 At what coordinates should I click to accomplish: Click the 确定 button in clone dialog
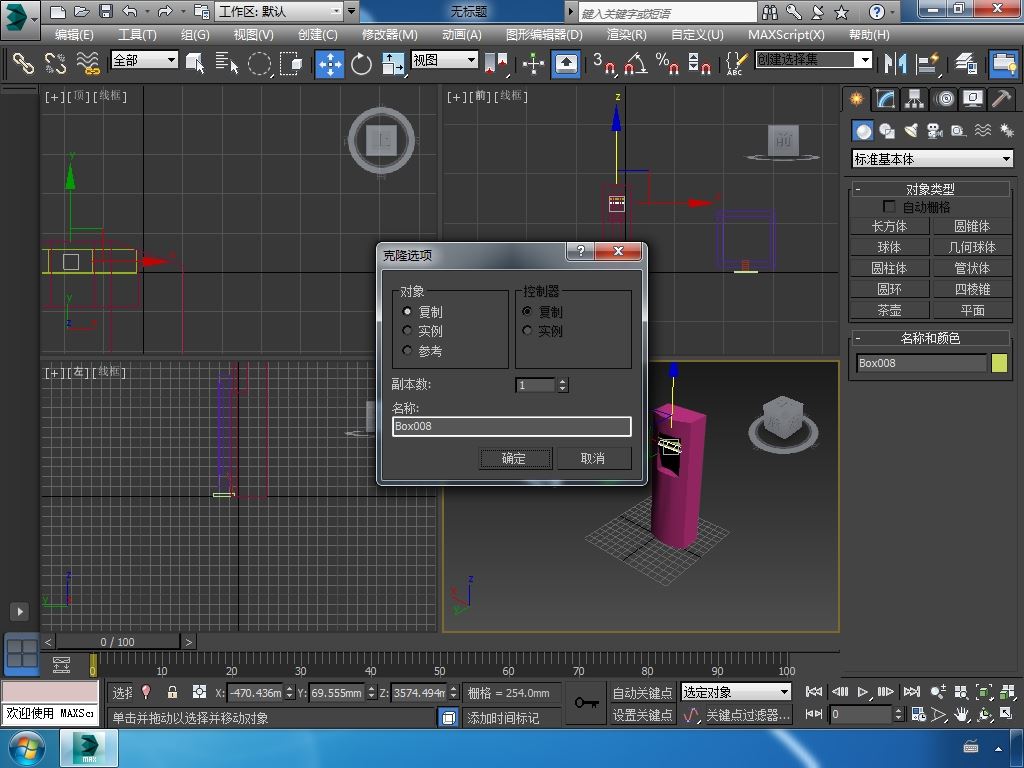point(514,458)
